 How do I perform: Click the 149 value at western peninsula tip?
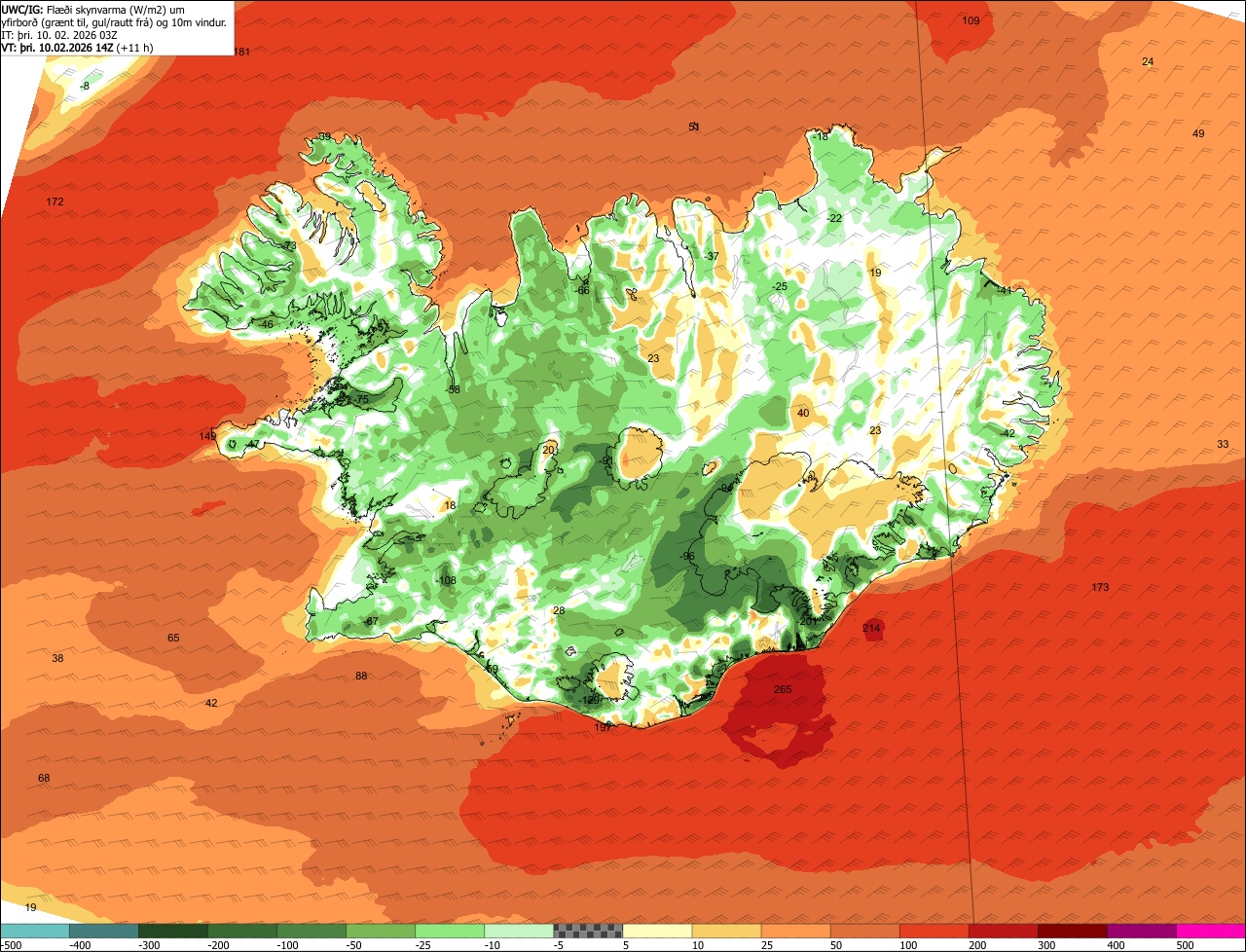pos(207,436)
